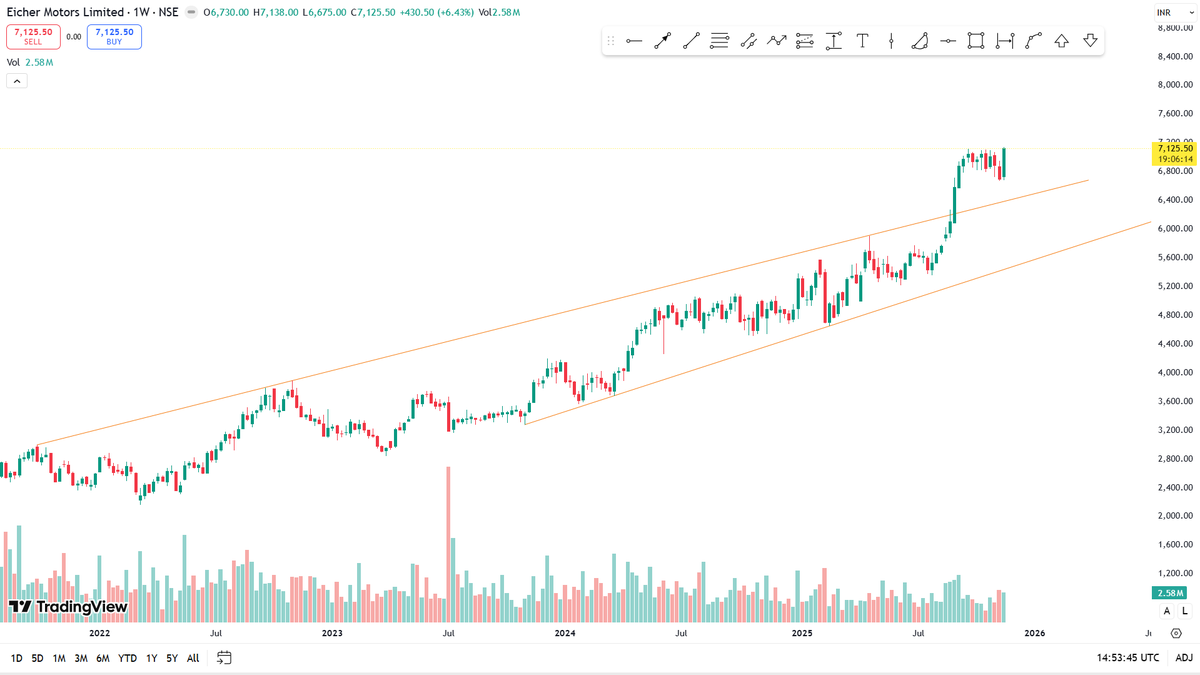Image resolution: width=1200 pixels, height=675 pixels.
Task: Click the 2024 time axis label
Action: tap(564, 633)
